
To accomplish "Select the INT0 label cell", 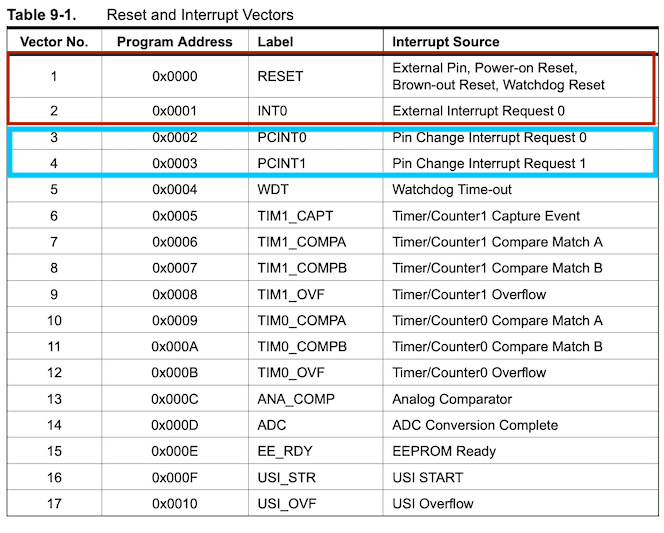I will pyautogui.click(x=274, y=111).
